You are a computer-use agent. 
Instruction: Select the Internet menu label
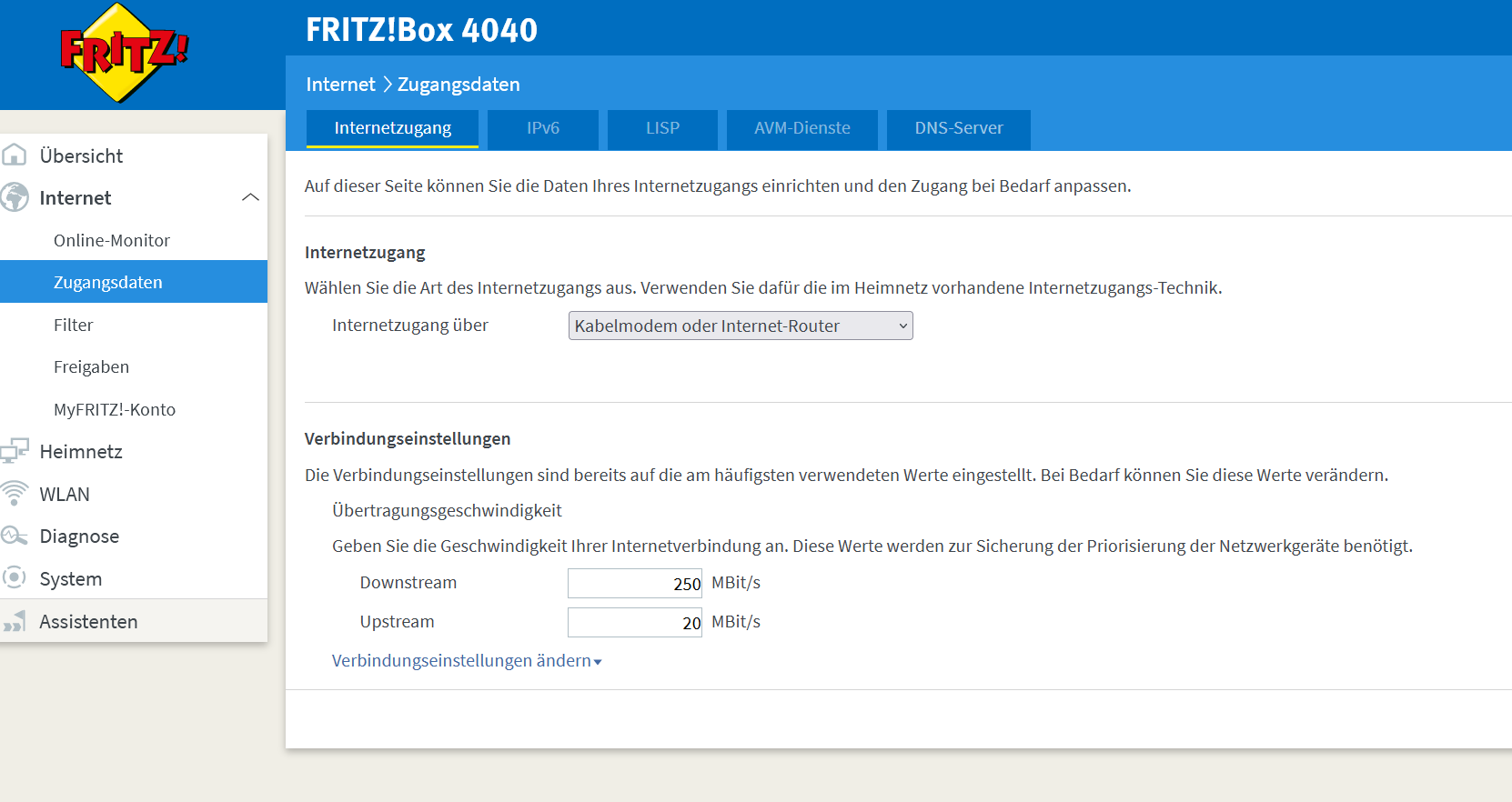[x=76, y=197]
